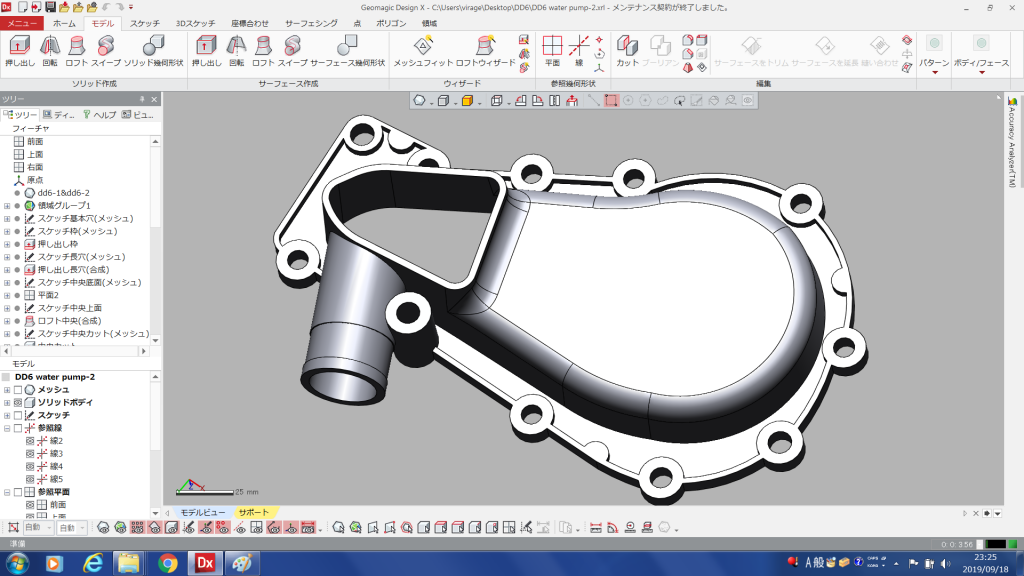The width and height of the screenshot is (1024, 576).
Task: Launch the ロフトウィザード (Loft Wizard)
Action: point(486,49)
